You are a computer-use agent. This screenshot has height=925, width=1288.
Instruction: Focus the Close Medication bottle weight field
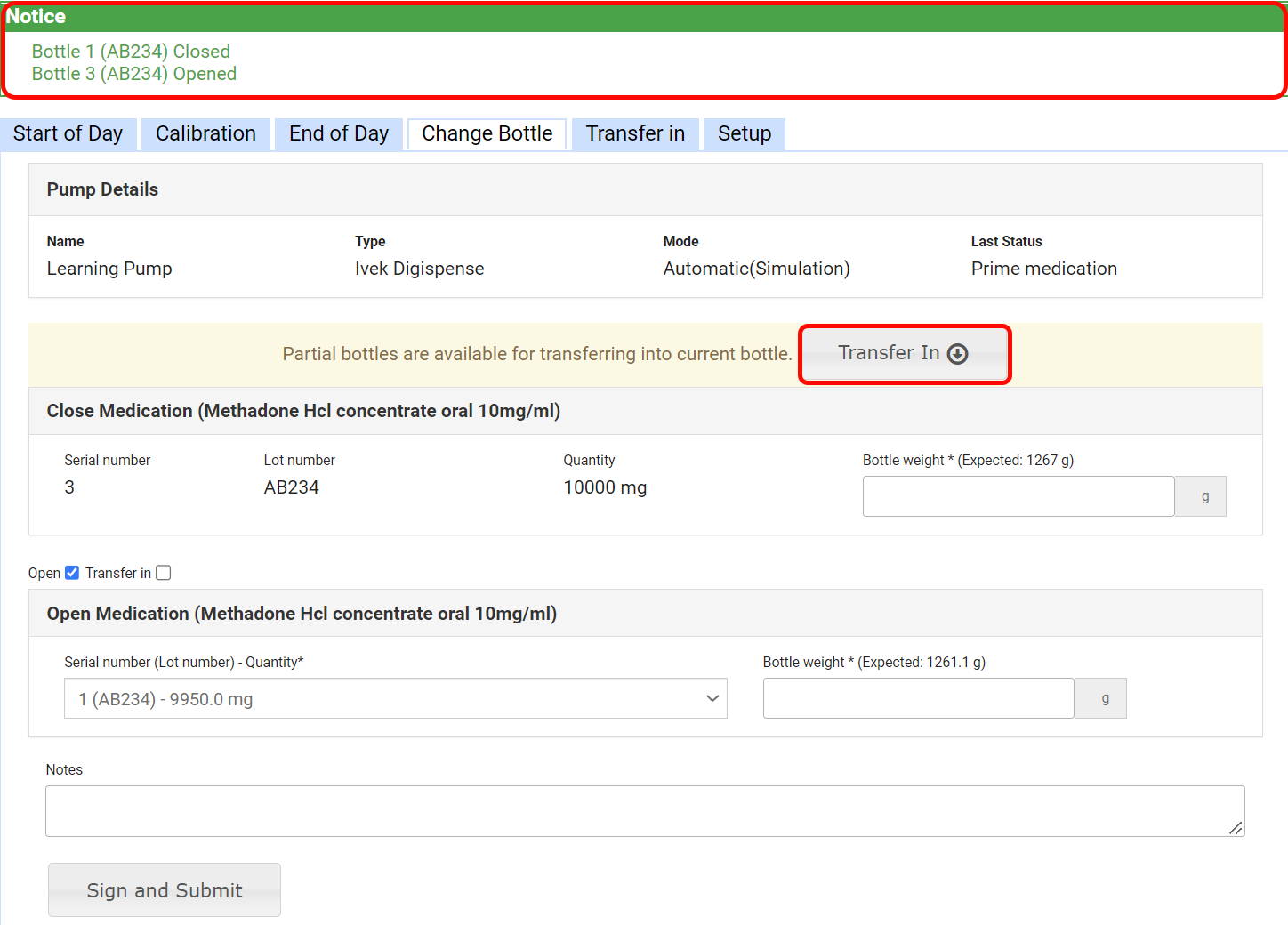pos(1018,497)
